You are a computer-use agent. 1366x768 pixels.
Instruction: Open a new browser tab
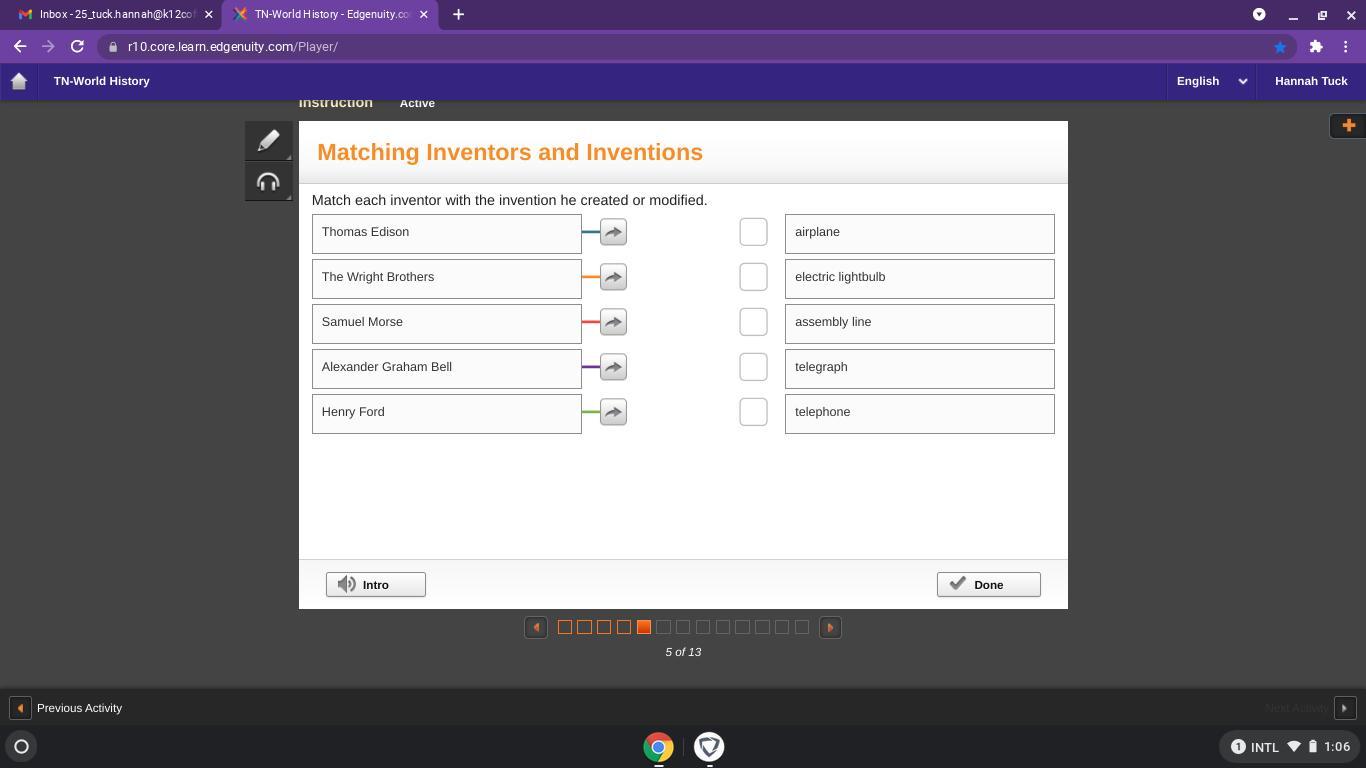pyautogui.click(x=458, y=15)
